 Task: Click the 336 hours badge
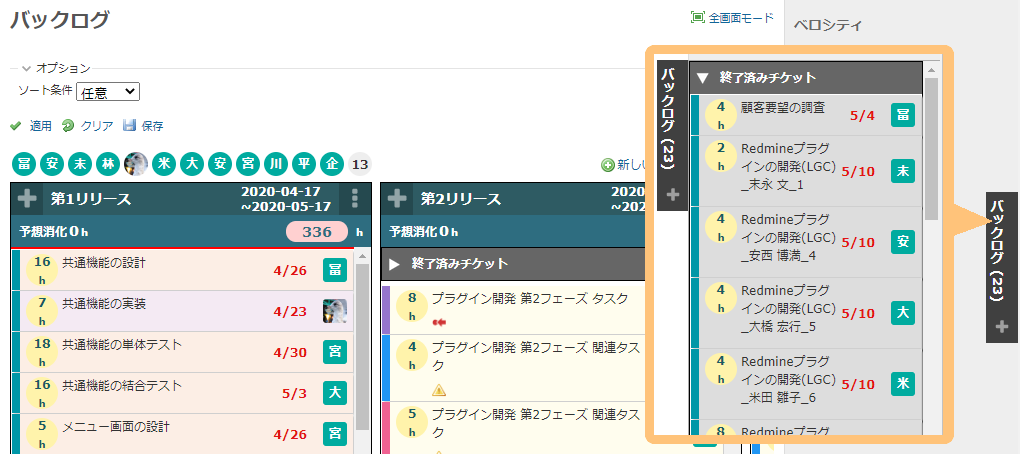click(x=317, y=232)
